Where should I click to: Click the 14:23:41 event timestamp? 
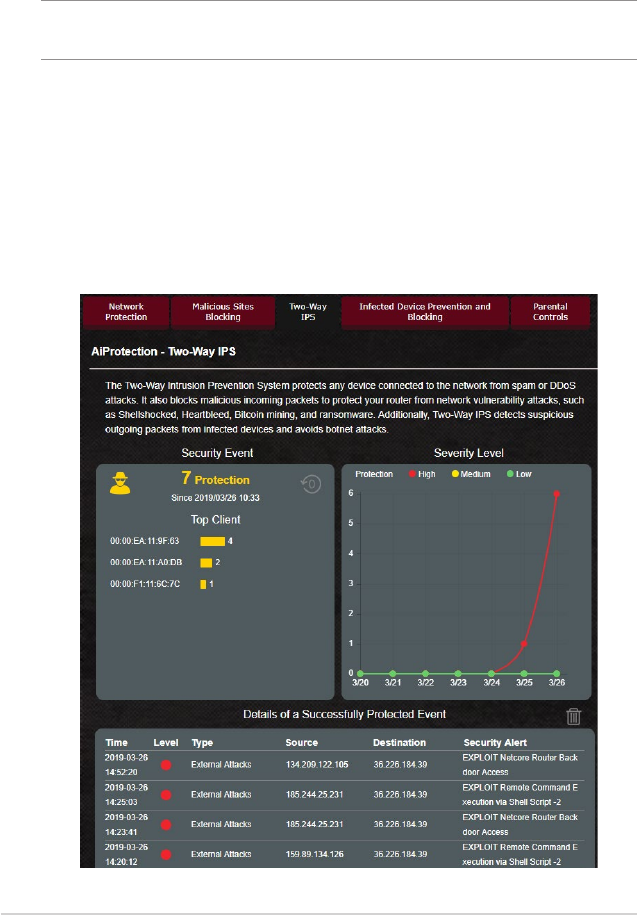[126, 824]
